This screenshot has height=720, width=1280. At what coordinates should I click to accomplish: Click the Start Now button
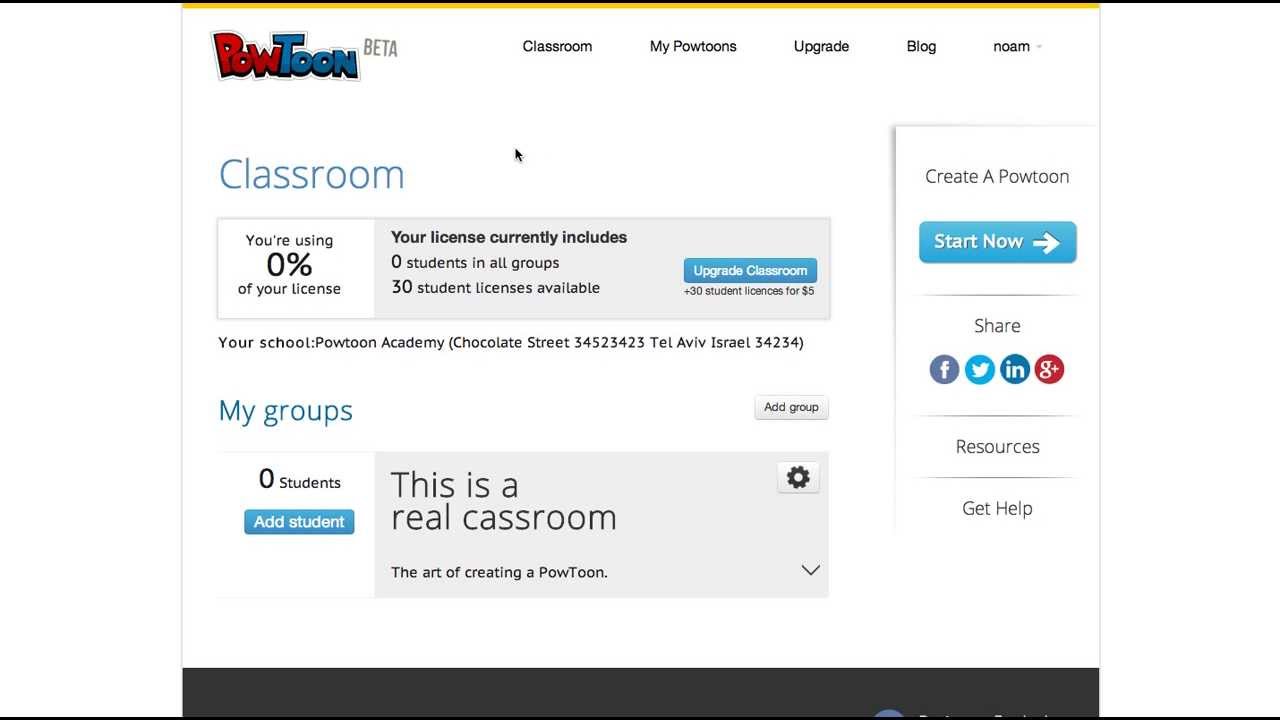997,242
